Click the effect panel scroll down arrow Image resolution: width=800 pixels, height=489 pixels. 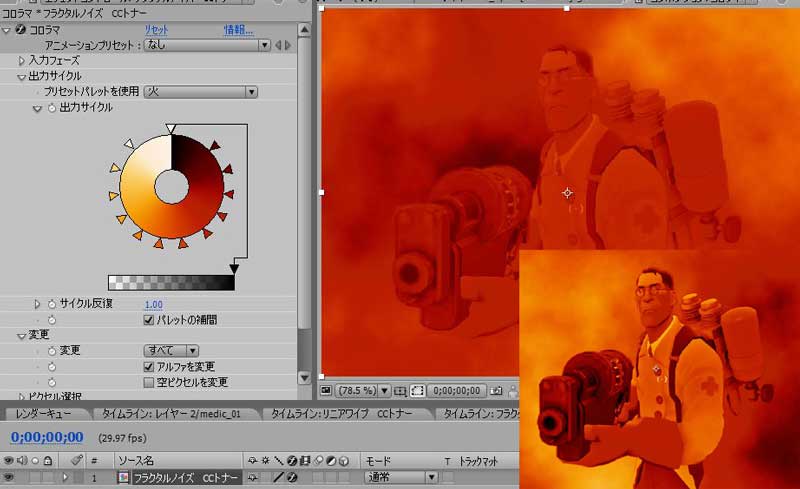304,378
